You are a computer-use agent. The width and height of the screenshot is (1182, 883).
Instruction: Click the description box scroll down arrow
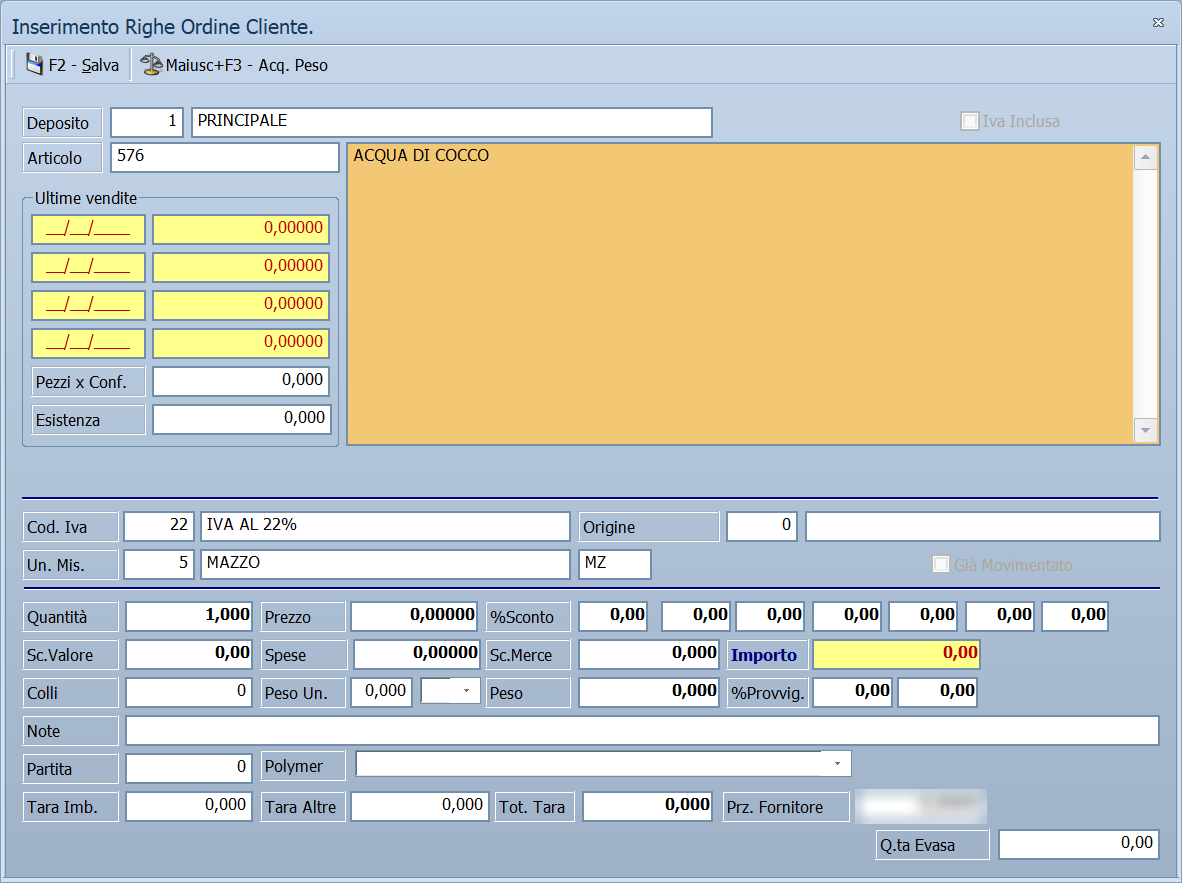point(1145,430)
